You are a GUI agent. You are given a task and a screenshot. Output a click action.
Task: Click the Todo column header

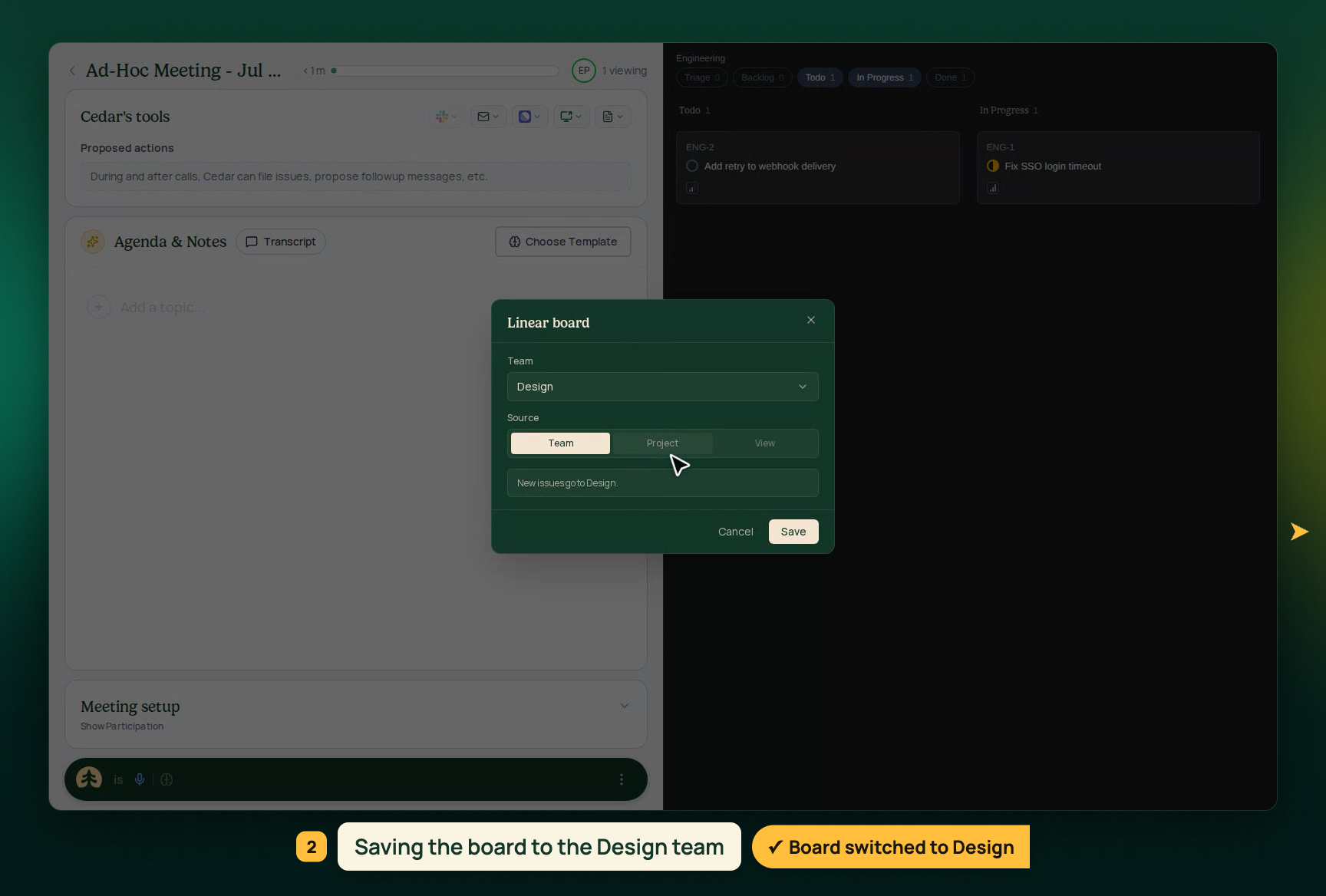pos(694,110)
